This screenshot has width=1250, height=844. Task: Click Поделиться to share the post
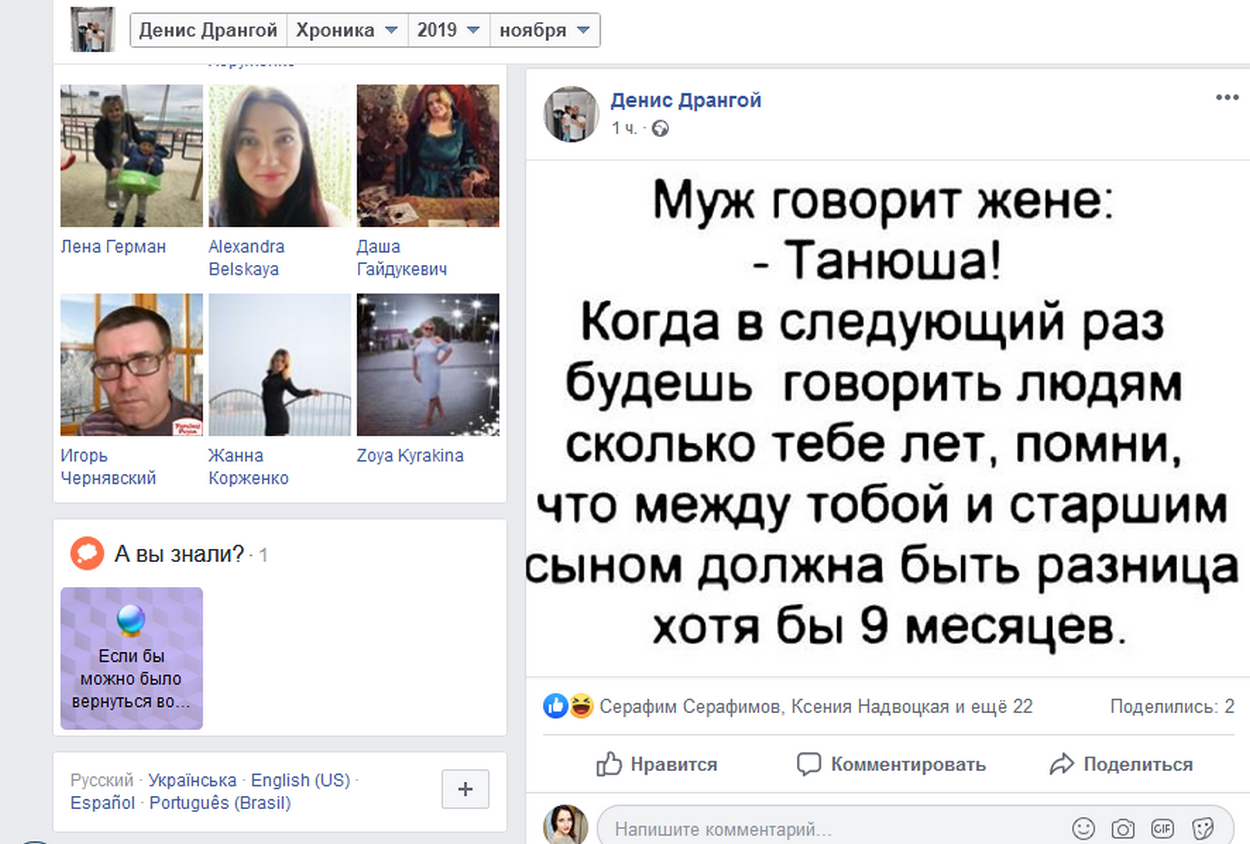click(1121, 764)
